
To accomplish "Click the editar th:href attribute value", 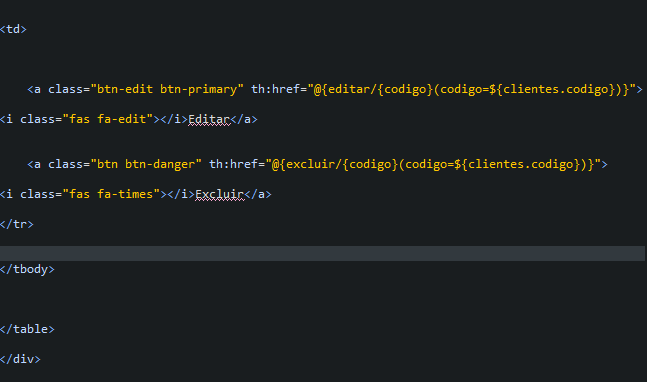I will click(x=471, y=90).
